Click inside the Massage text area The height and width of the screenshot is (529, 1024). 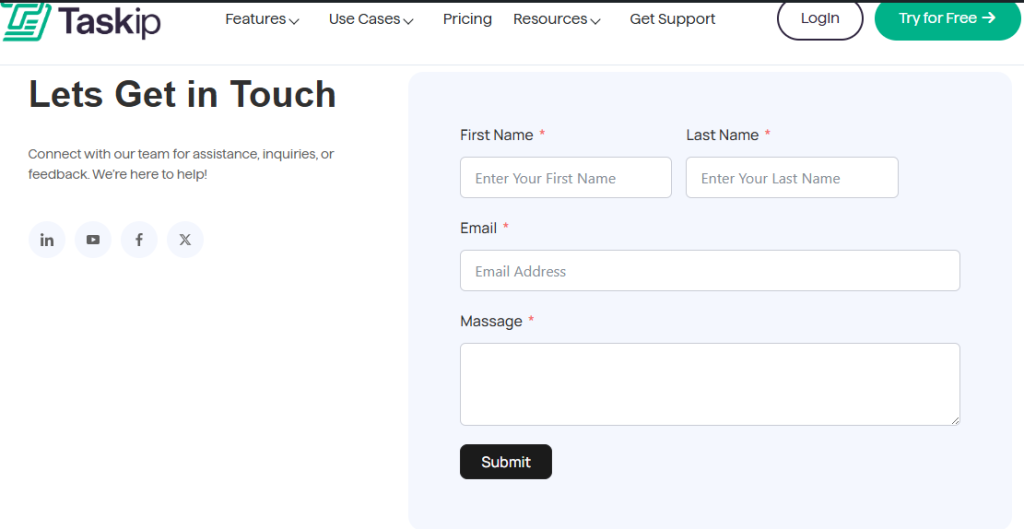click(709, 384)
